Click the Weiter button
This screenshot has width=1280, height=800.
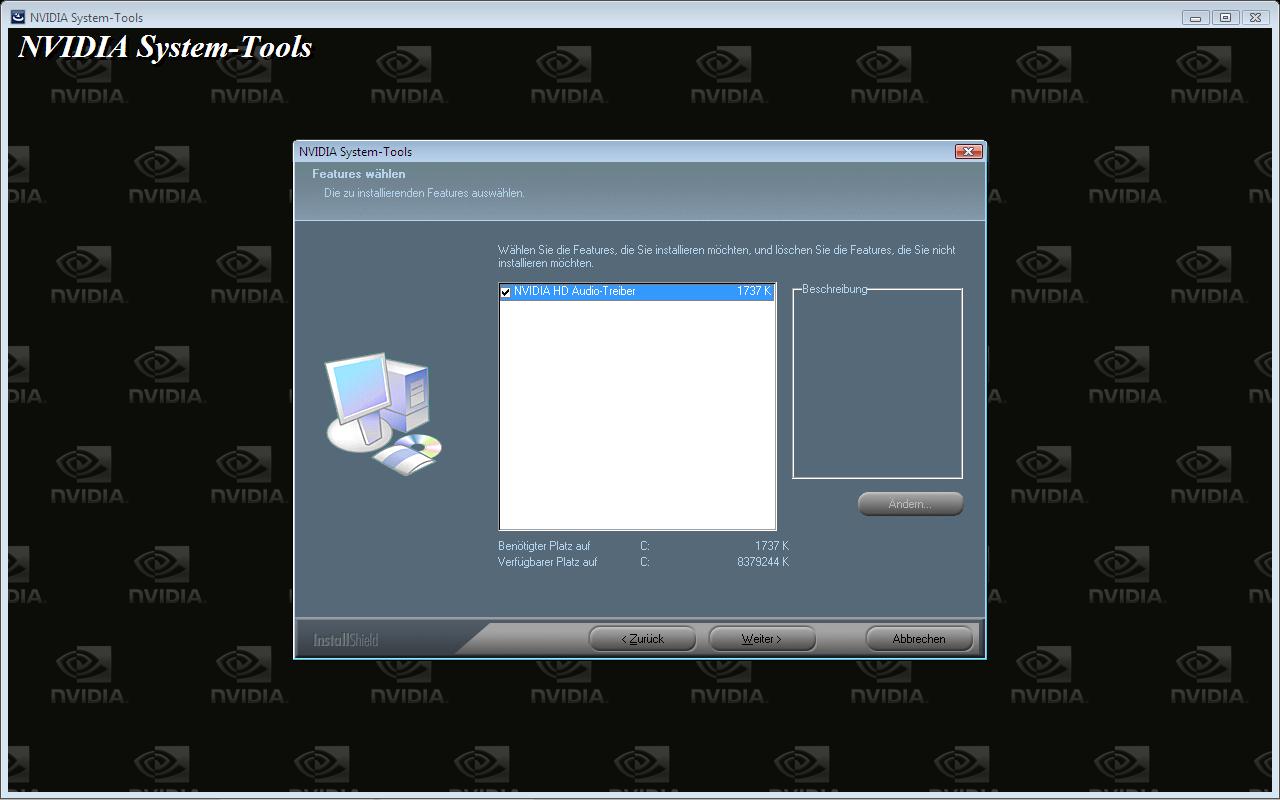(762, 638)
